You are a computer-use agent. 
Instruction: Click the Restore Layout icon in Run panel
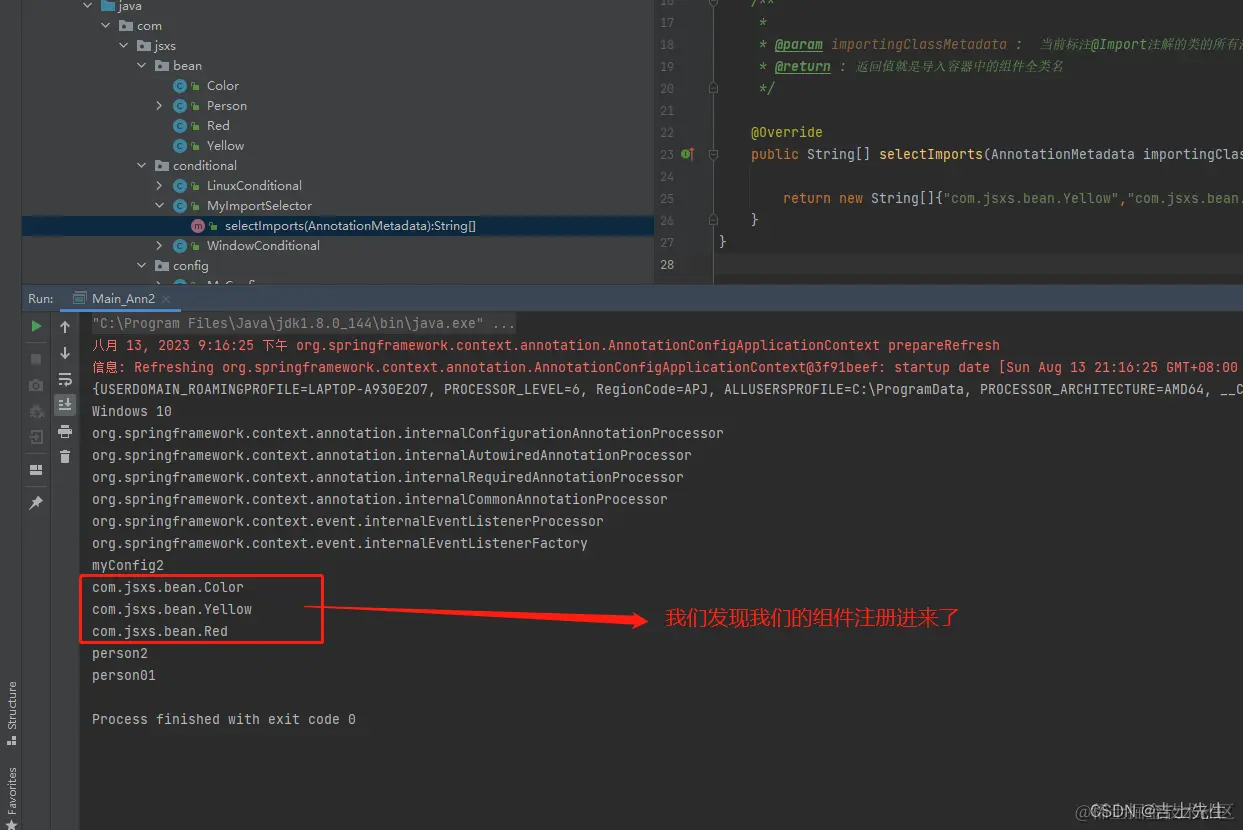[x=36, y=469]
